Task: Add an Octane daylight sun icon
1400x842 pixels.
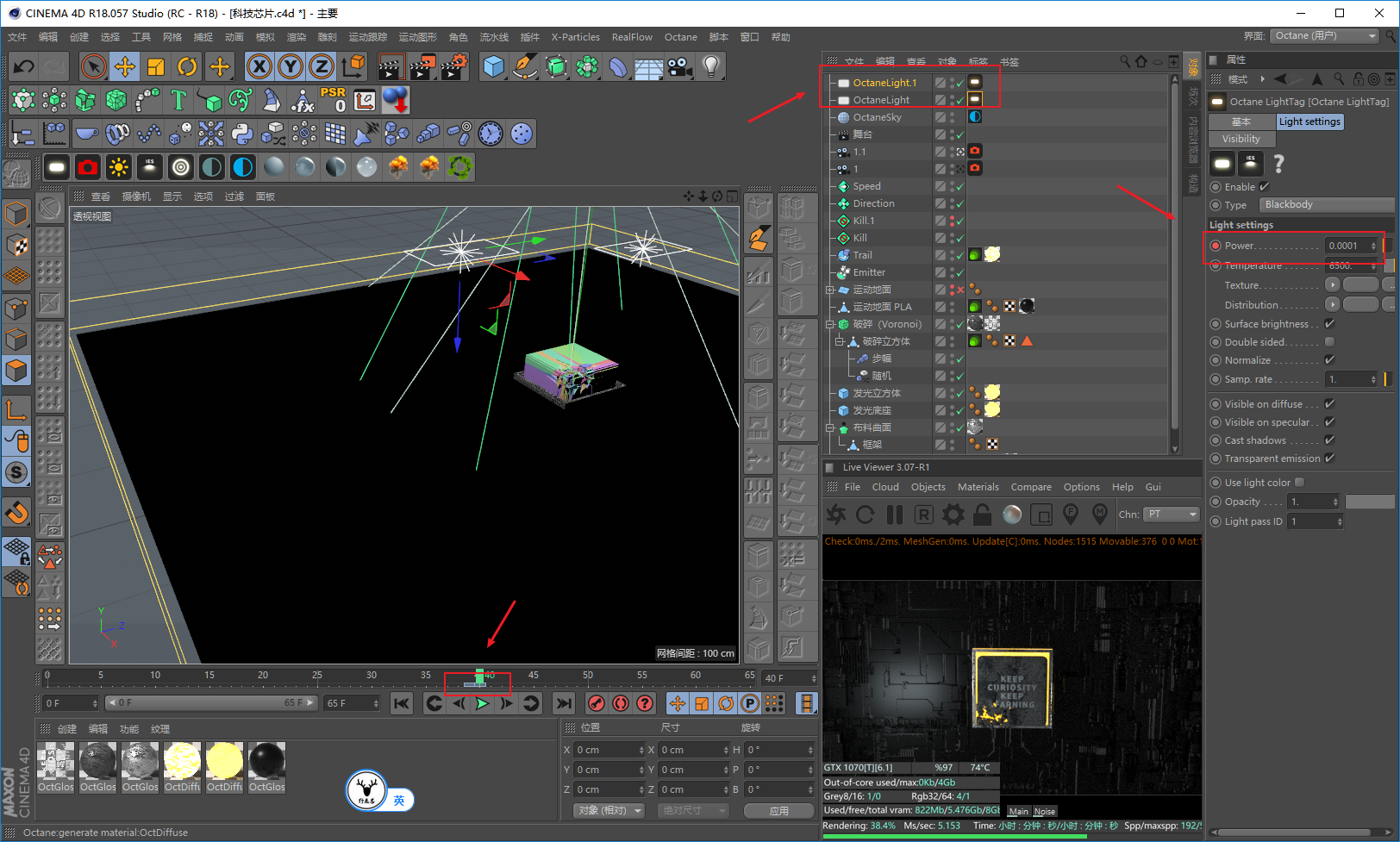Action: [119, 166]
